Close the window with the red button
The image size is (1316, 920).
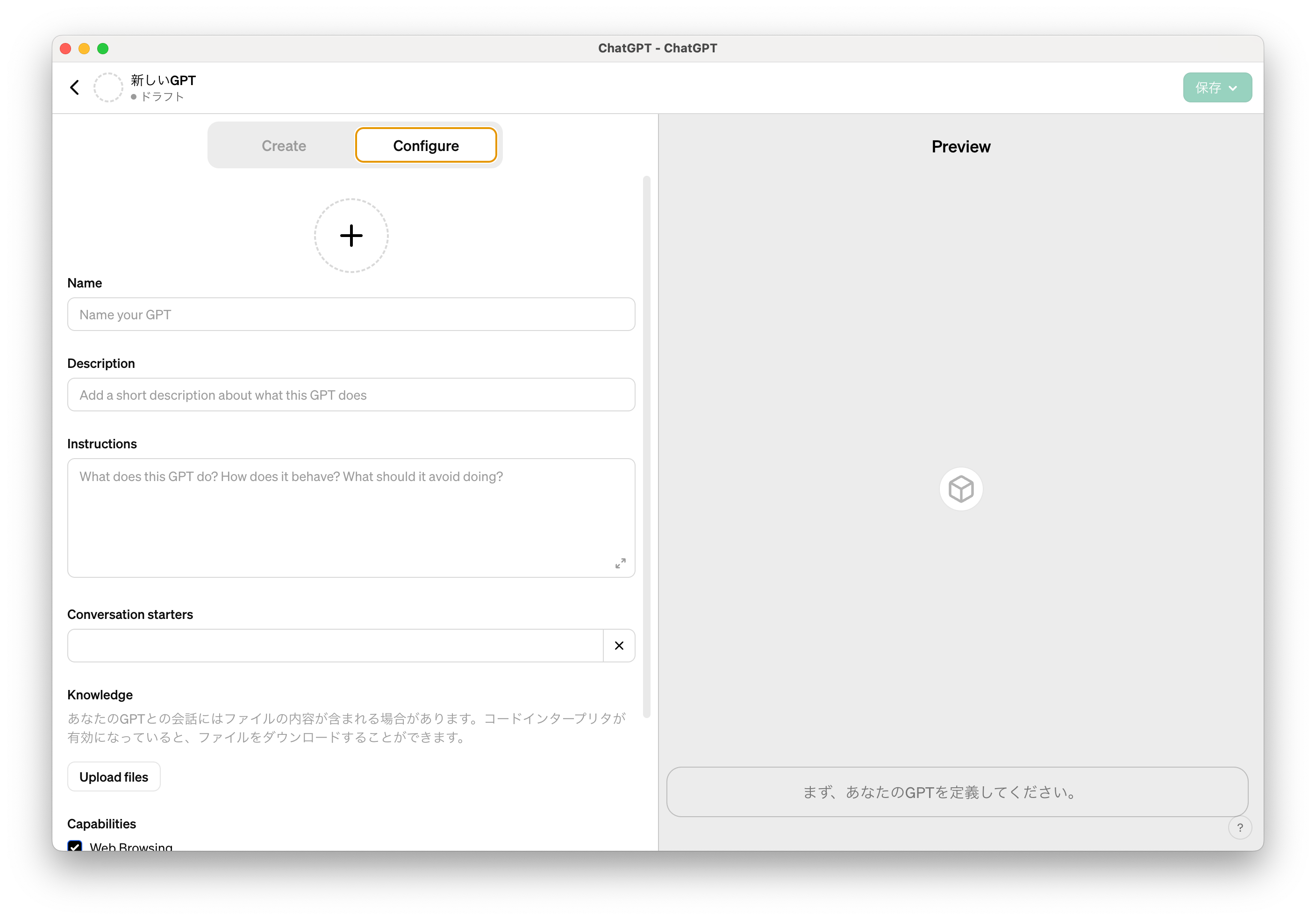(65, 49)
